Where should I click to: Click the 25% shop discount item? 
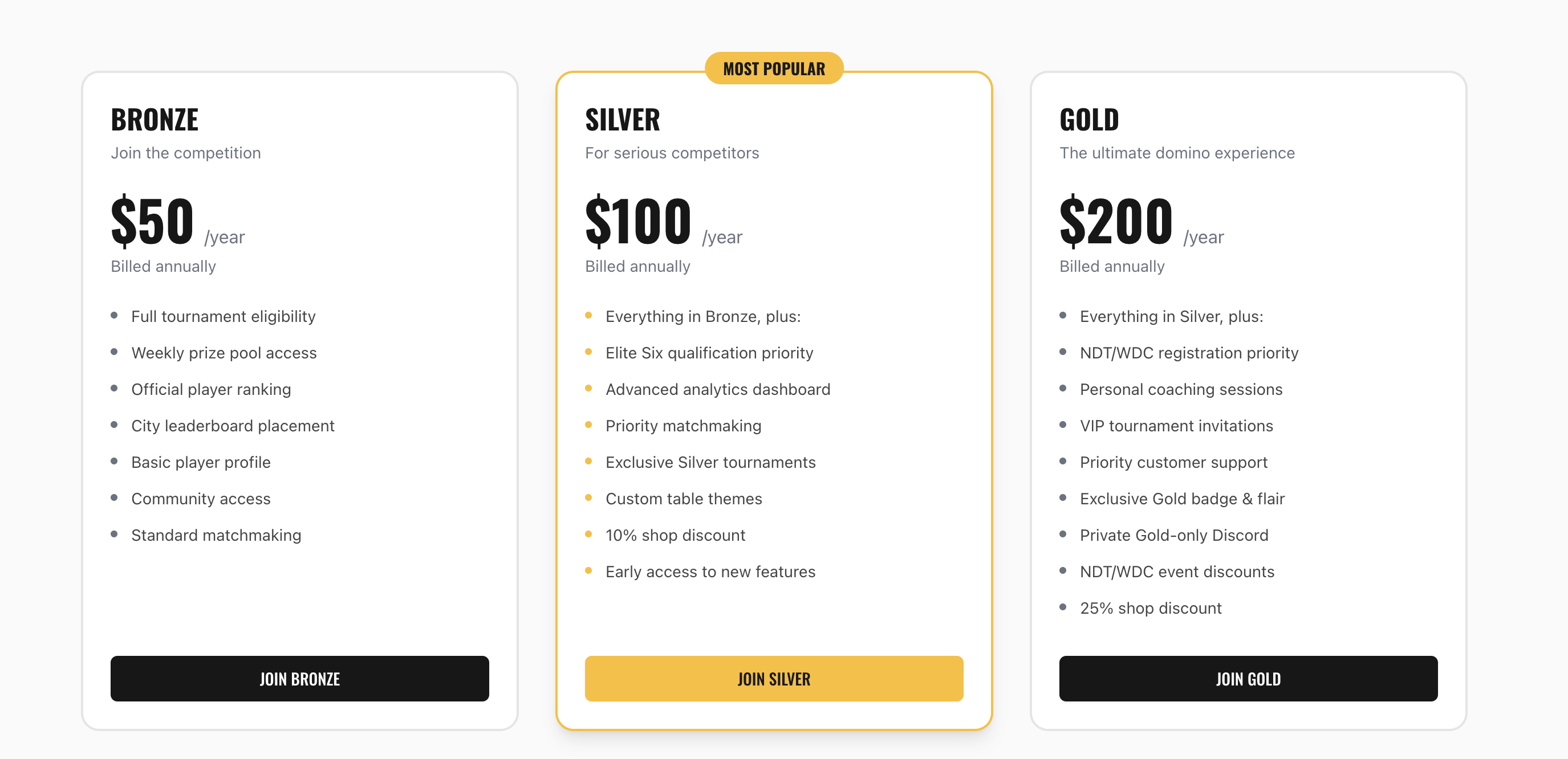1151,608
